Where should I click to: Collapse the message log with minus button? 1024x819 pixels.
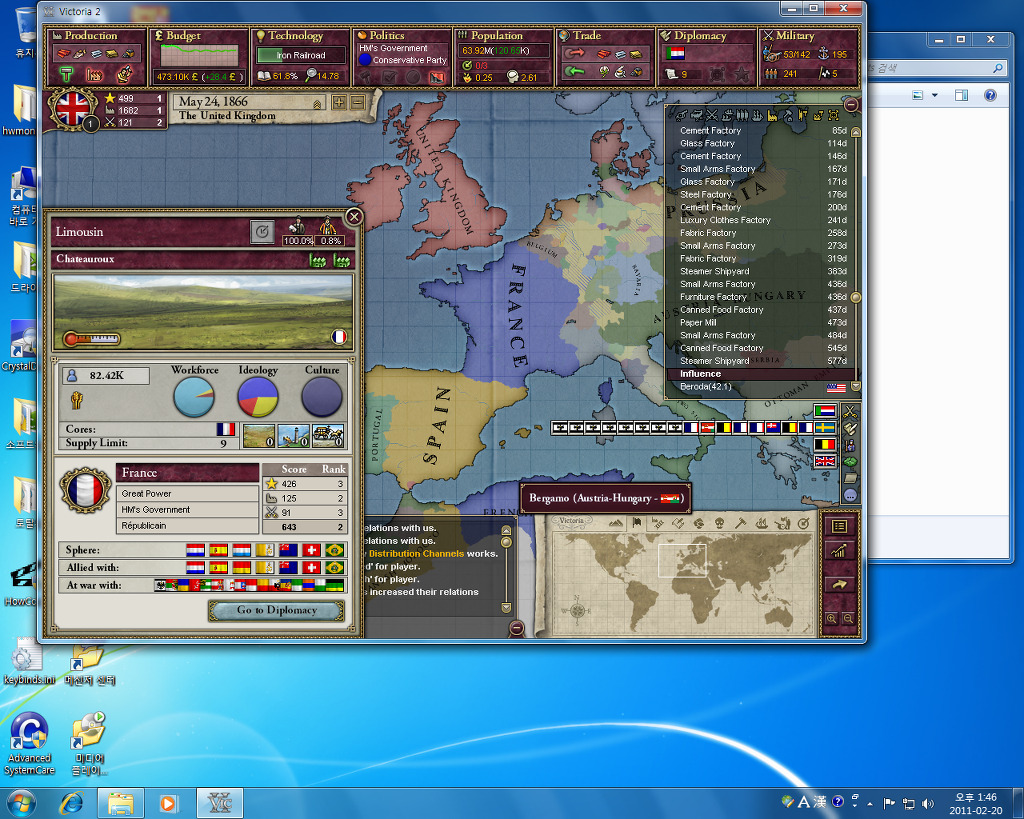517,629
